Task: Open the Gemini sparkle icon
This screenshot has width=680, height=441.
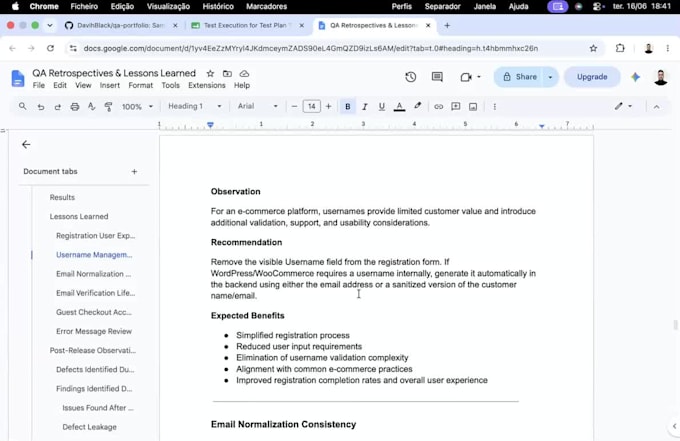Action: 635,77
